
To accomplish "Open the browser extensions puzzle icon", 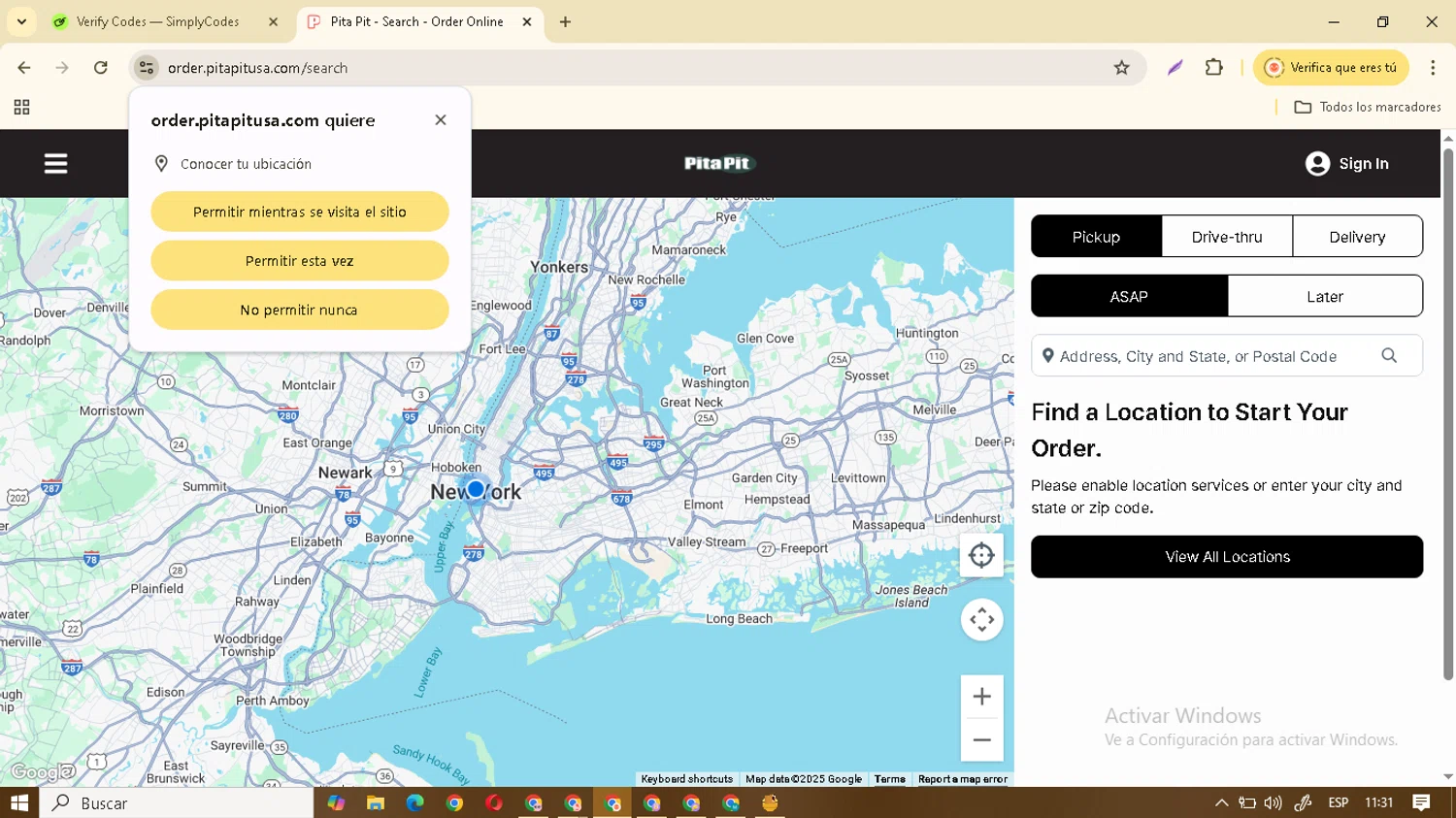I will [x=1213, y=68].
